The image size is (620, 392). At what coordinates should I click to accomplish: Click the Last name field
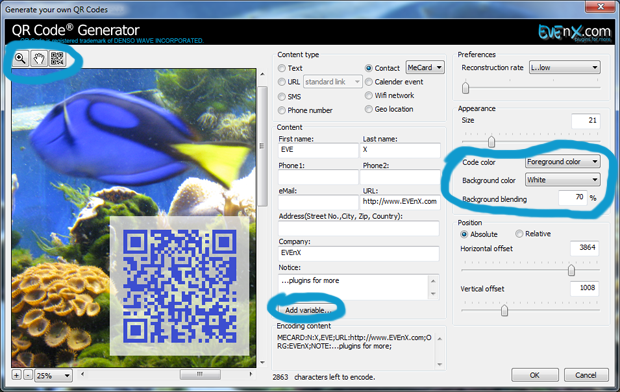[400, 150]
